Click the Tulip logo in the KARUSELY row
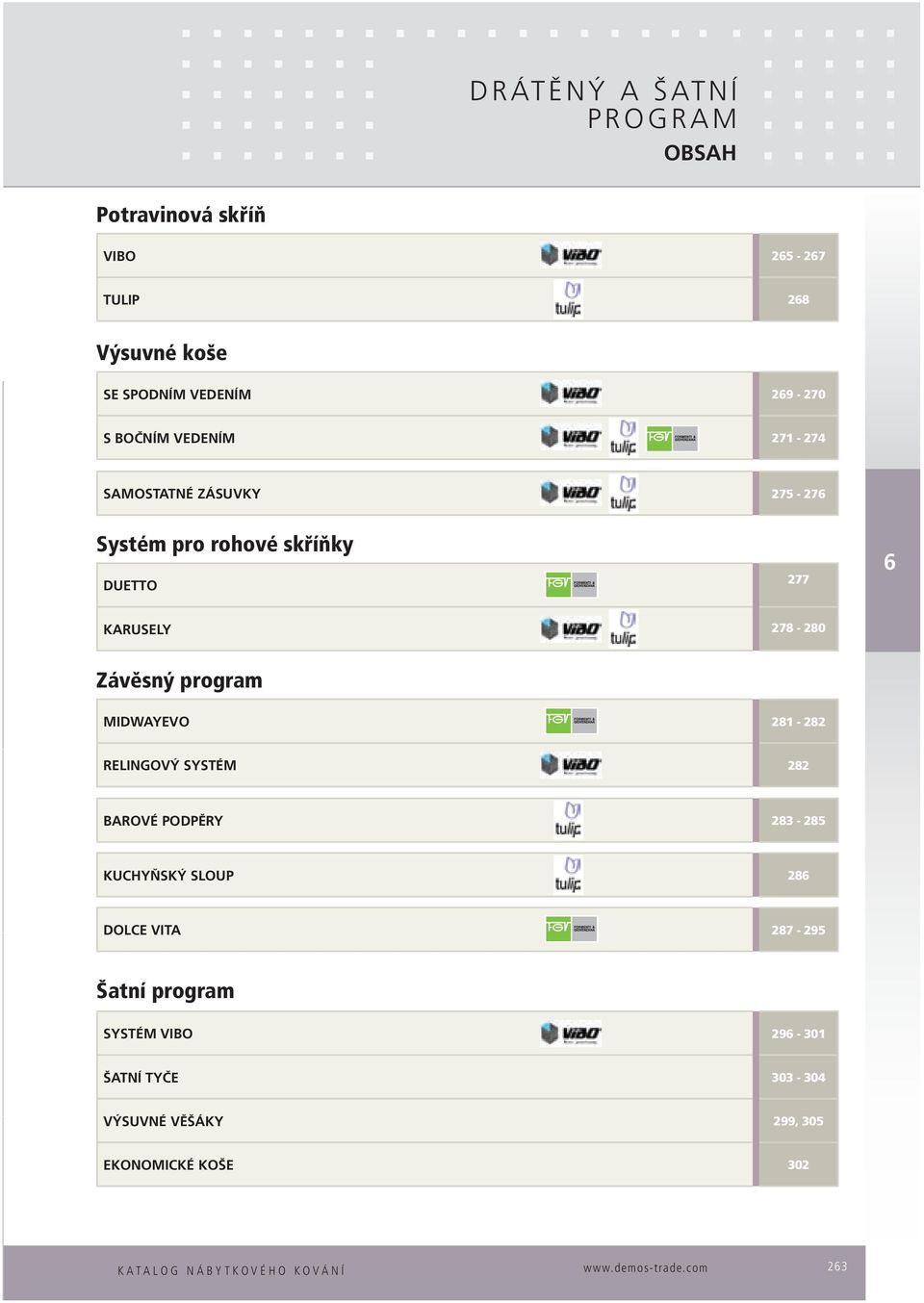The image size is (924, 1303). point(624,628)
